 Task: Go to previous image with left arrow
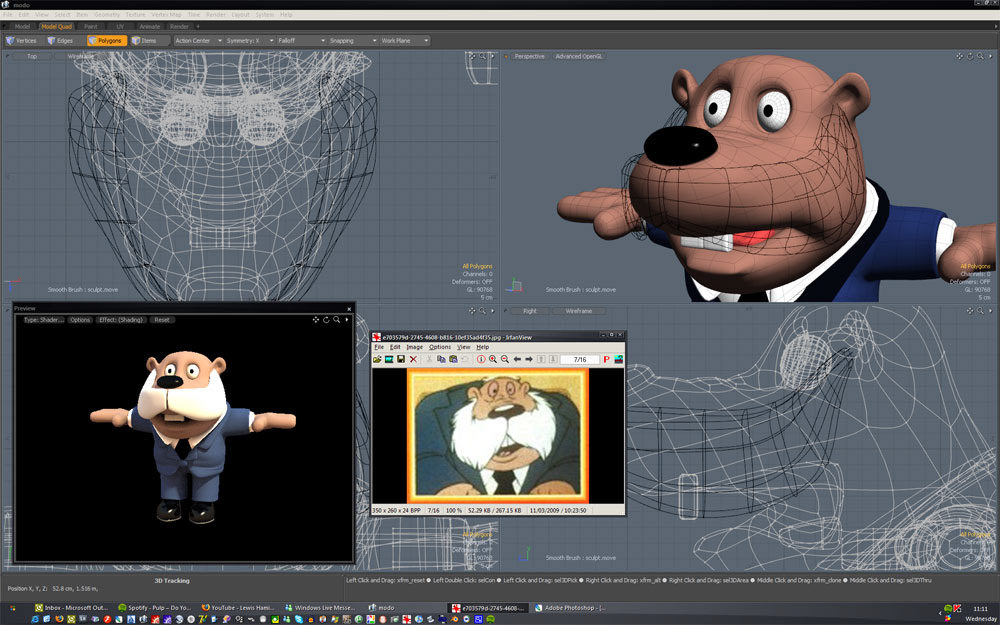point(517,359)
